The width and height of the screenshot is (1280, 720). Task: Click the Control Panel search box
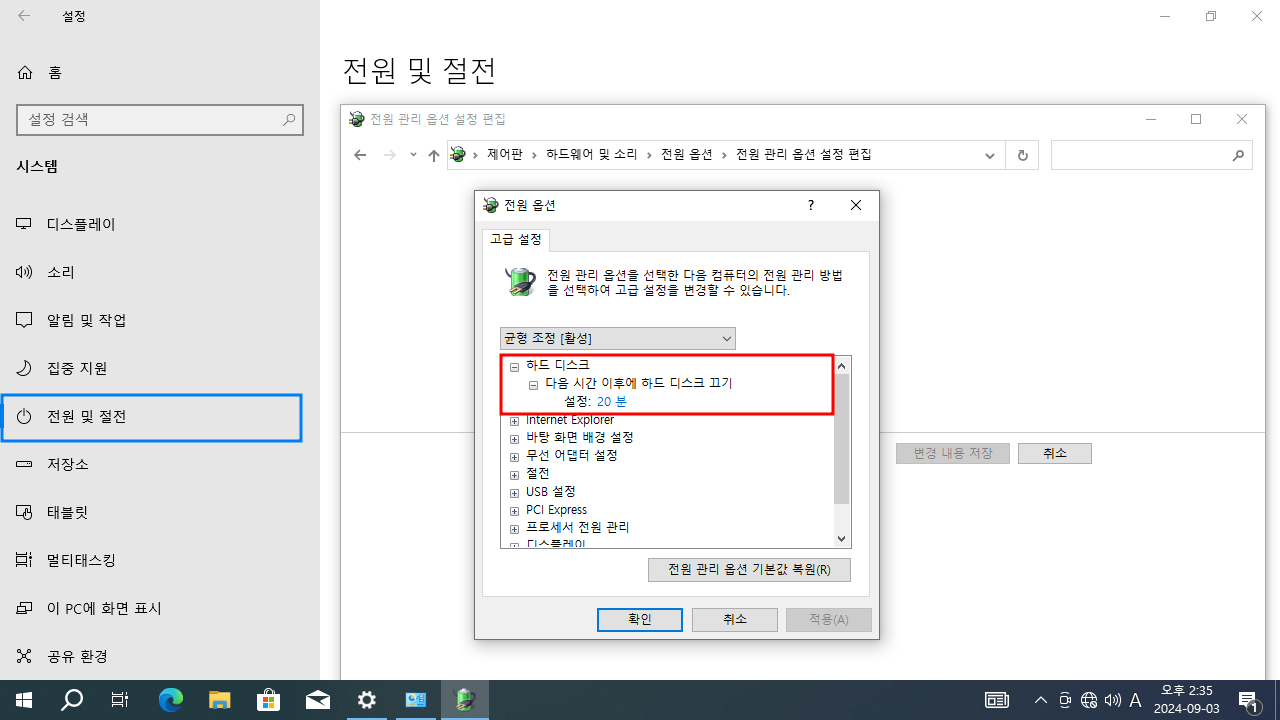(1151, 155)
